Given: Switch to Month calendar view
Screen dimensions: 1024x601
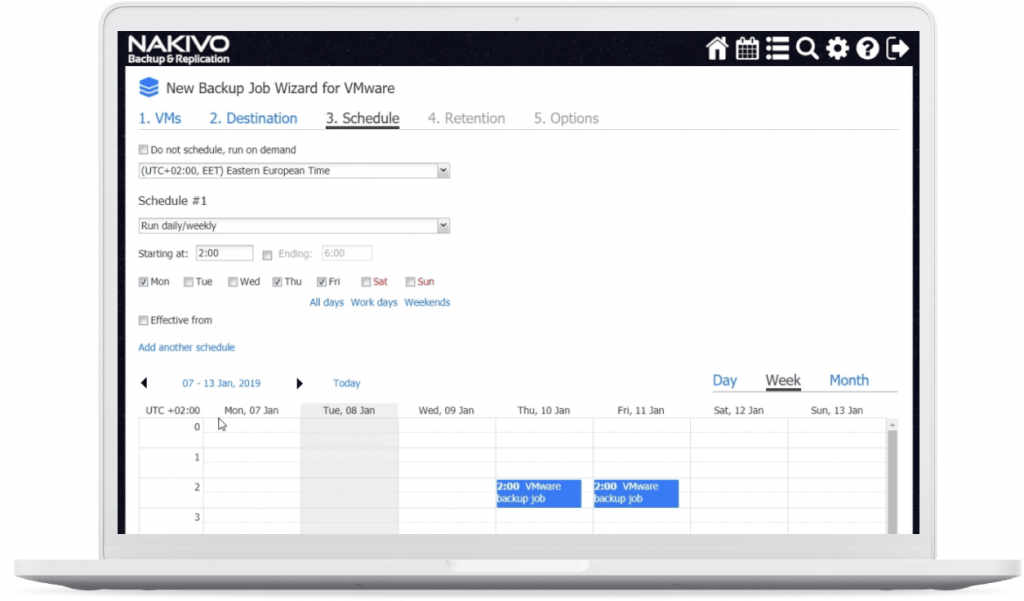Looking at the screenshot, I should (x=848, y=380).
